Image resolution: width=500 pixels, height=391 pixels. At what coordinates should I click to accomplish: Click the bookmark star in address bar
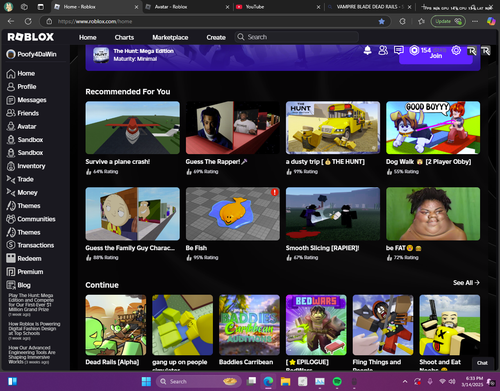pyautogui.click(x=382, y=21)
